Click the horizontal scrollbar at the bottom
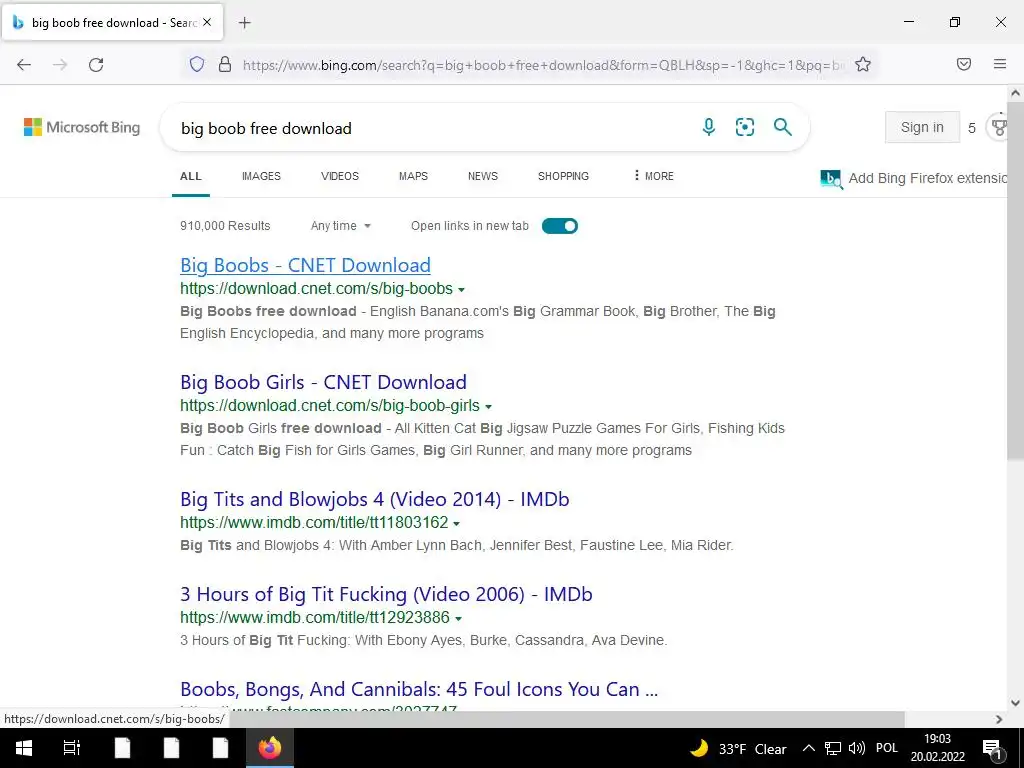Viewport: 1024px width, 768px height. click(x=567, y=719)
